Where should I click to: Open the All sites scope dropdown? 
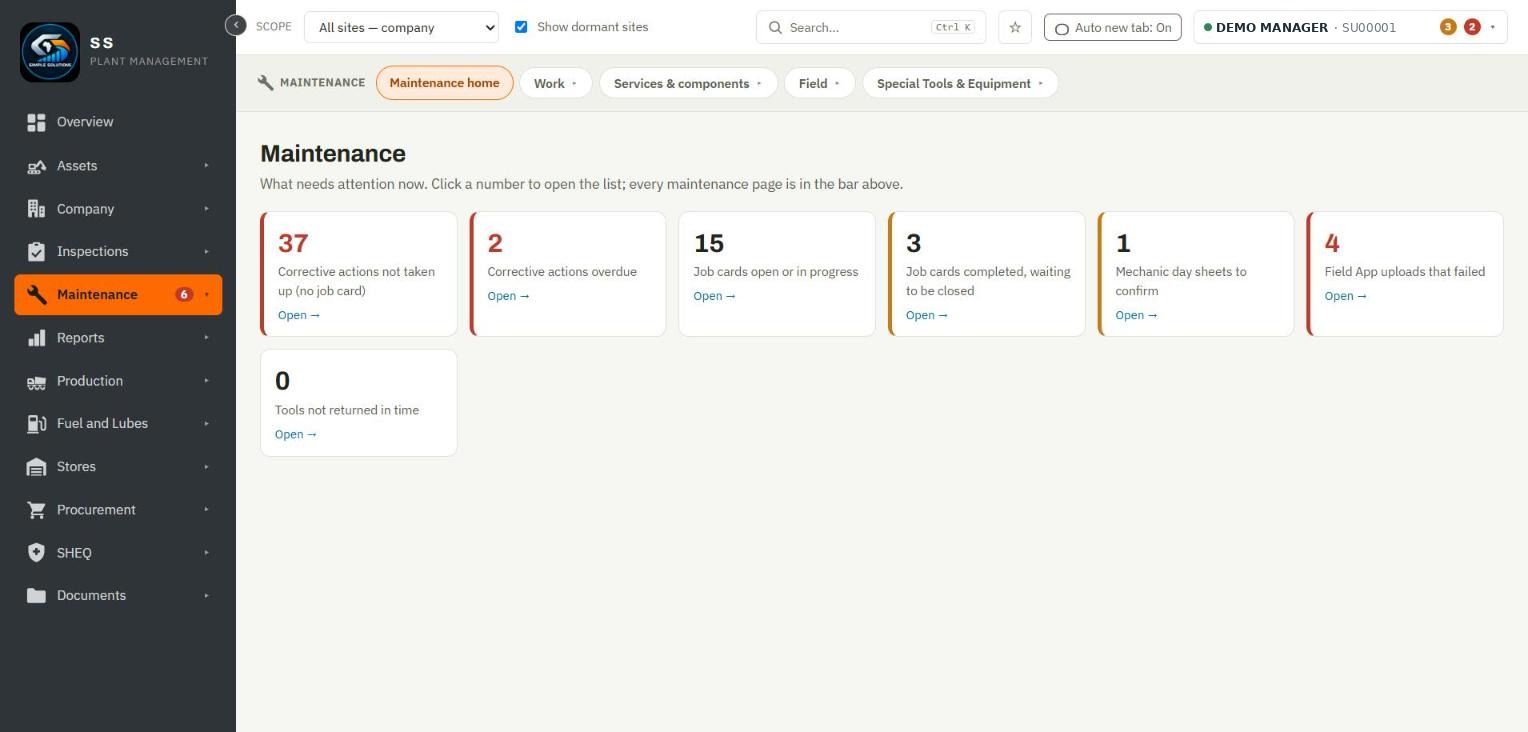(x=401, y=28)
